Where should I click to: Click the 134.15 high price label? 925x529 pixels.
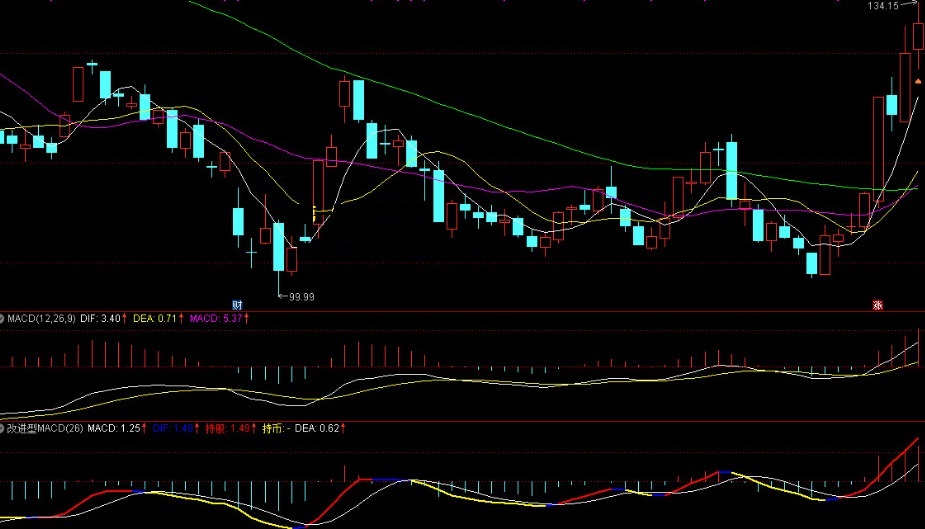883,6
